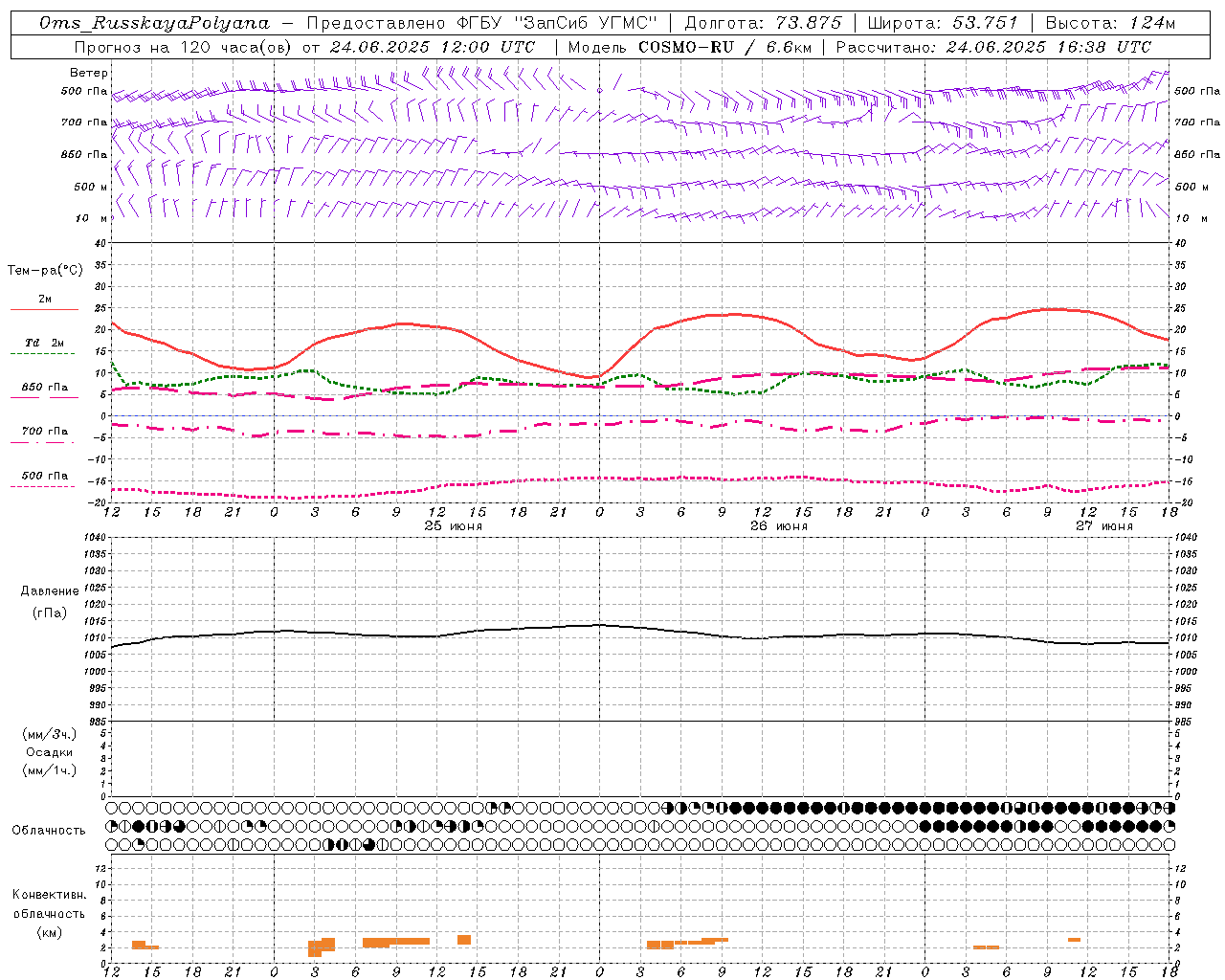Click the '500 гПа' temperature legend entry
The width and height of the screenshot is (1225, 980).
coord(45,476)
